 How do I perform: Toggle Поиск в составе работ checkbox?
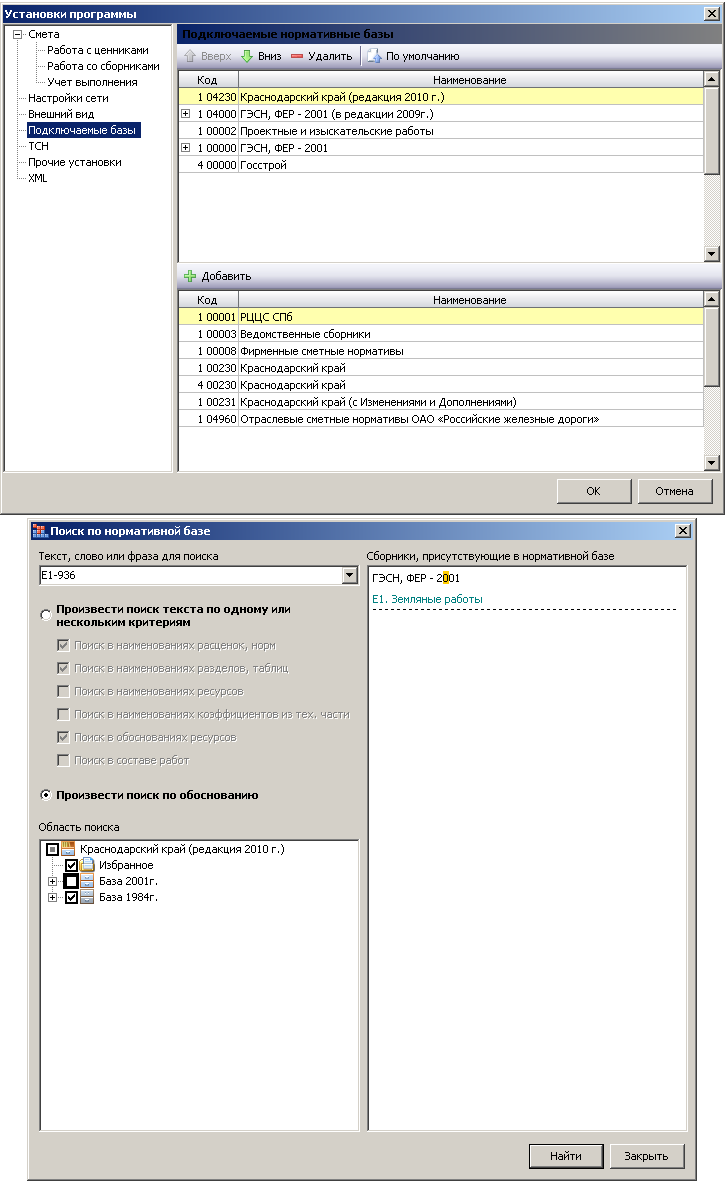[63, 760]
